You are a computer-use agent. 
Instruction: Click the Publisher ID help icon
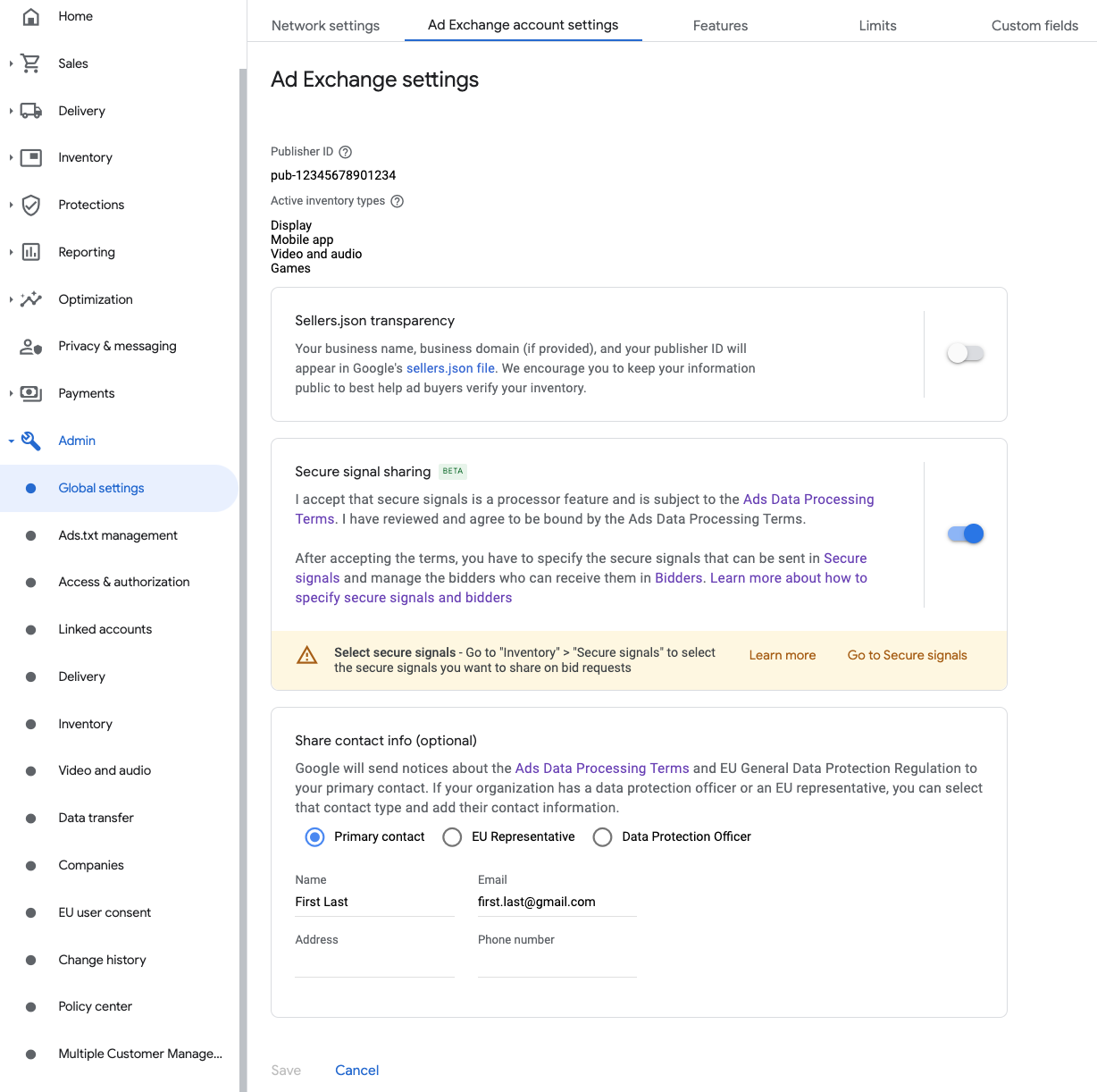346,152
